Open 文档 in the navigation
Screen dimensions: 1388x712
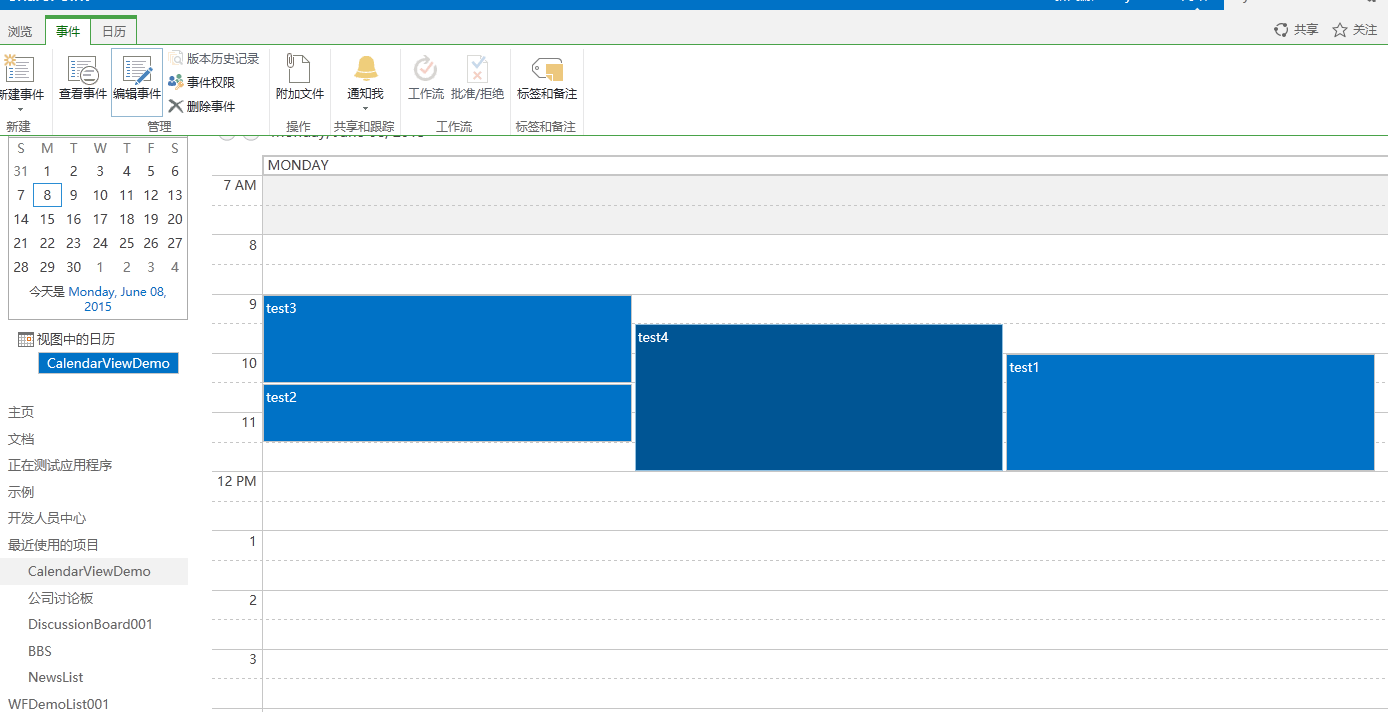[x=21, y=439]
